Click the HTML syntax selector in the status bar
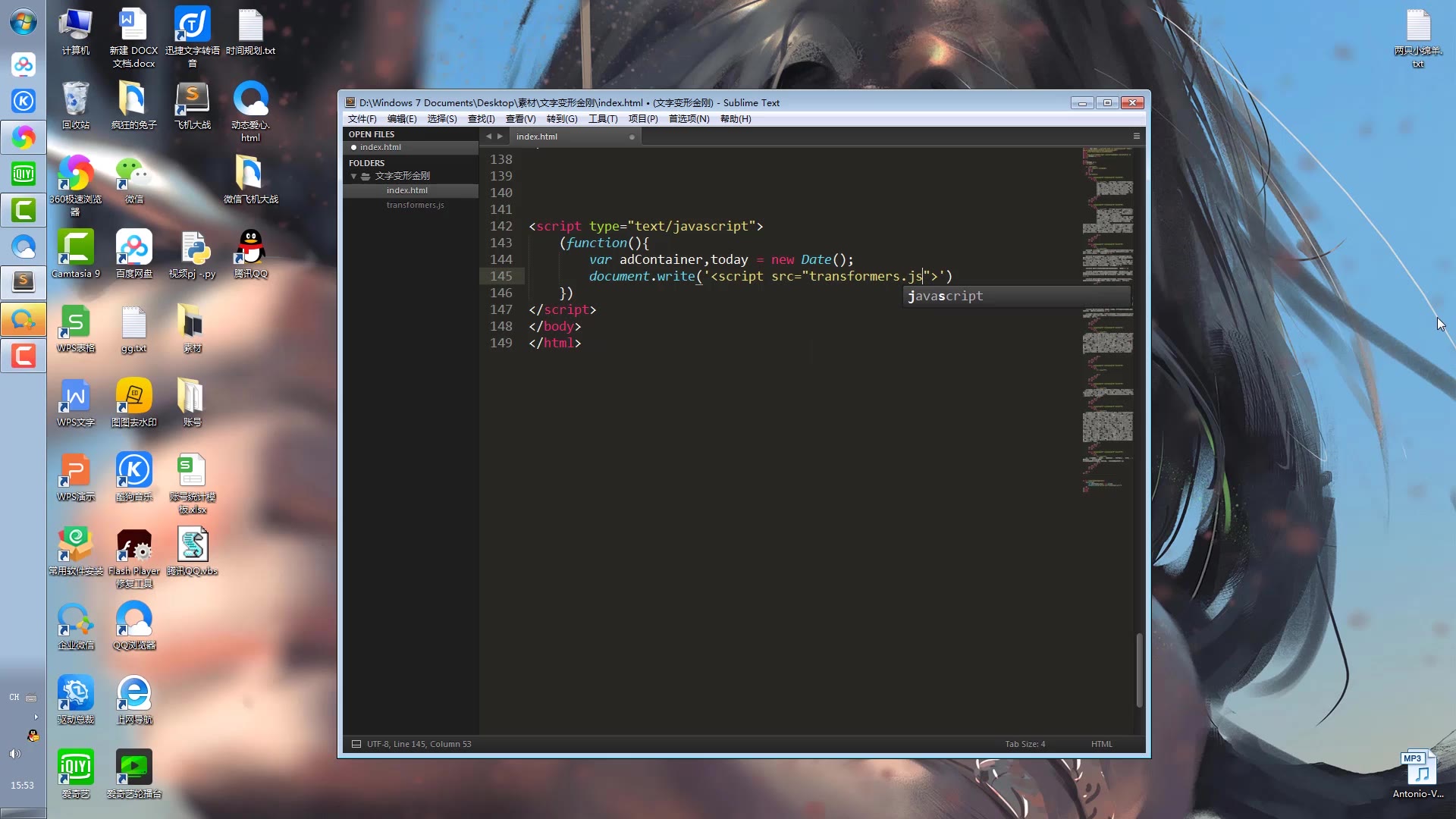 (x=1101, y=744)
